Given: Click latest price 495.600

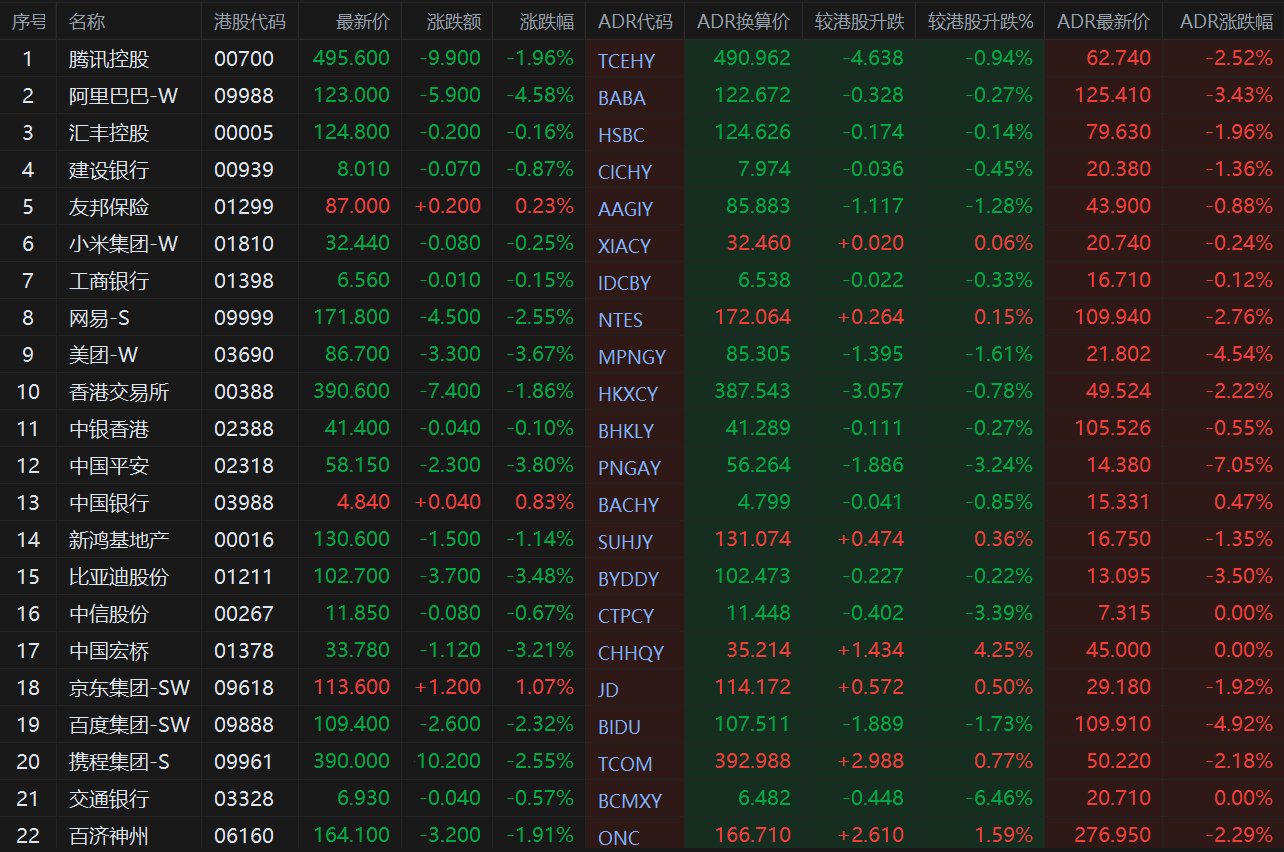Looking at the screenshot, I should pos(351,59).
